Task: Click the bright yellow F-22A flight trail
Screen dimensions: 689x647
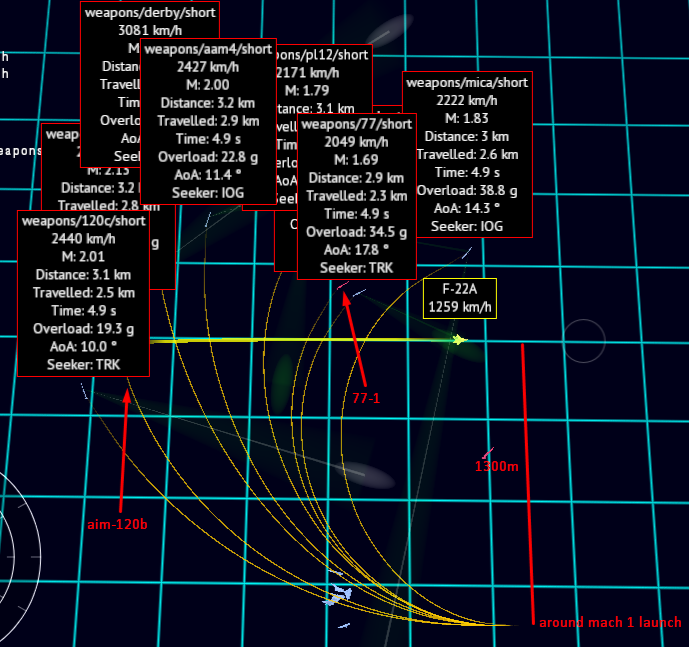Action: [x=320, y=340]
